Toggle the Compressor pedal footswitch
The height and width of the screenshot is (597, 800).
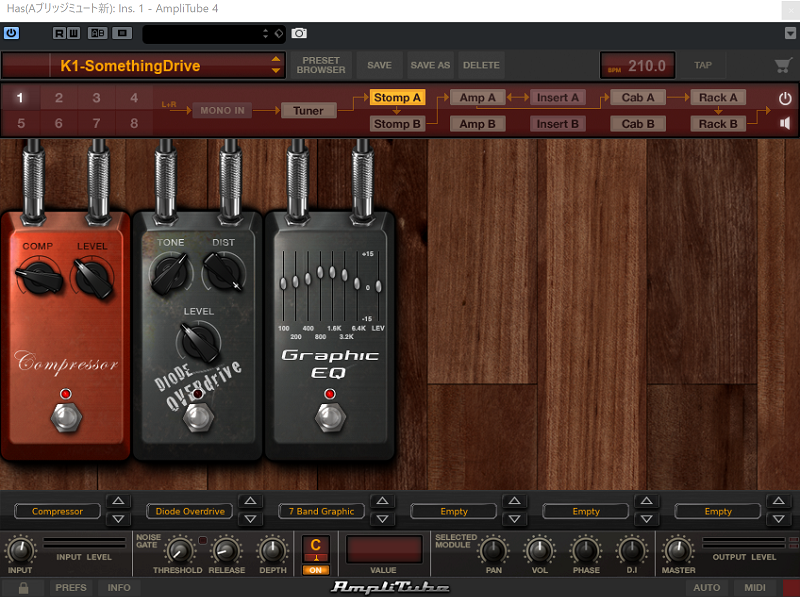pyautogui.click(x=66, y=417)
